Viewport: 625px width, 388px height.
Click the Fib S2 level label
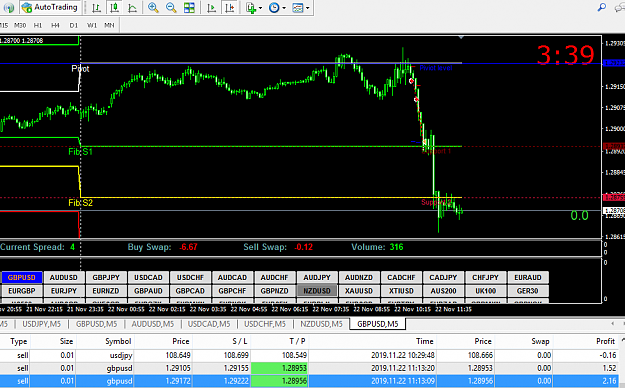tap(80, 203)
